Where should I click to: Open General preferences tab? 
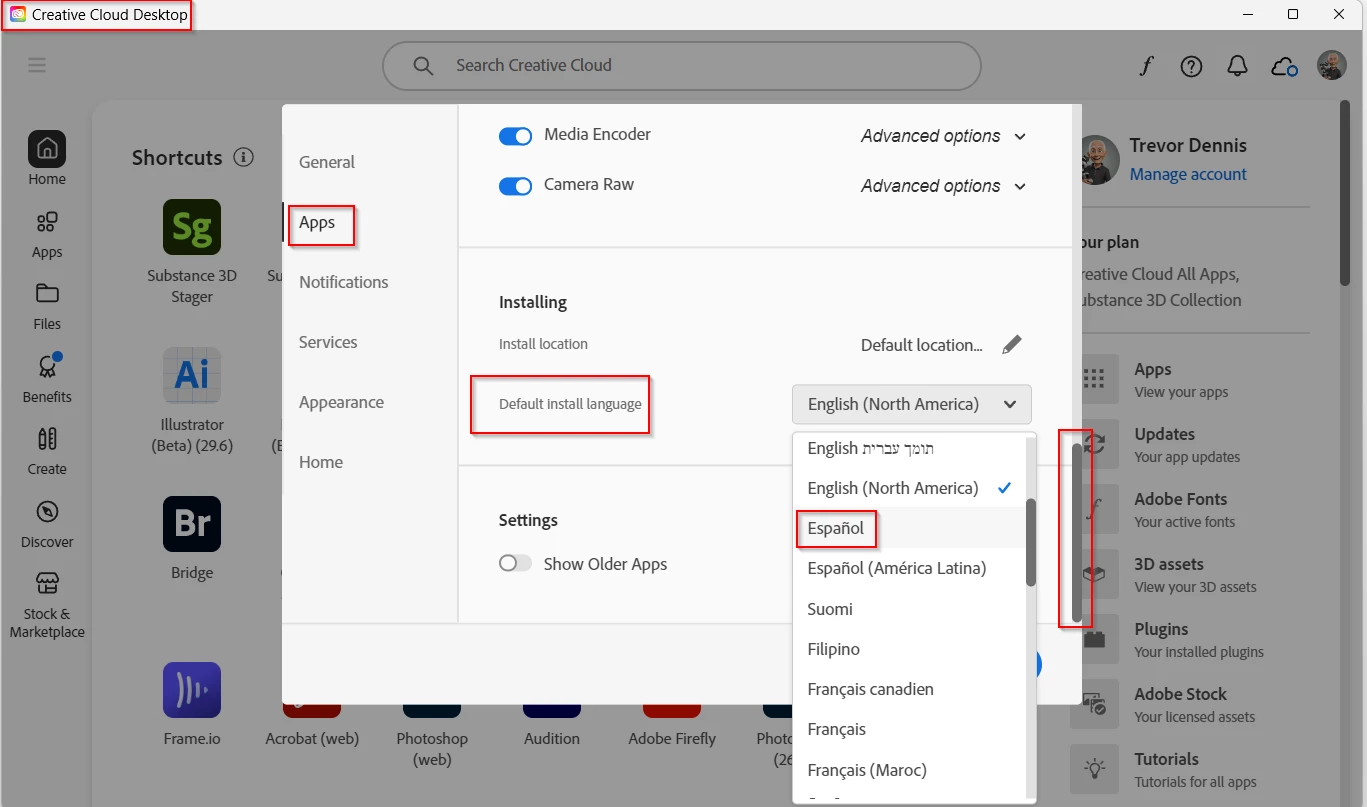pyautogui.click(x=327, y=162)
